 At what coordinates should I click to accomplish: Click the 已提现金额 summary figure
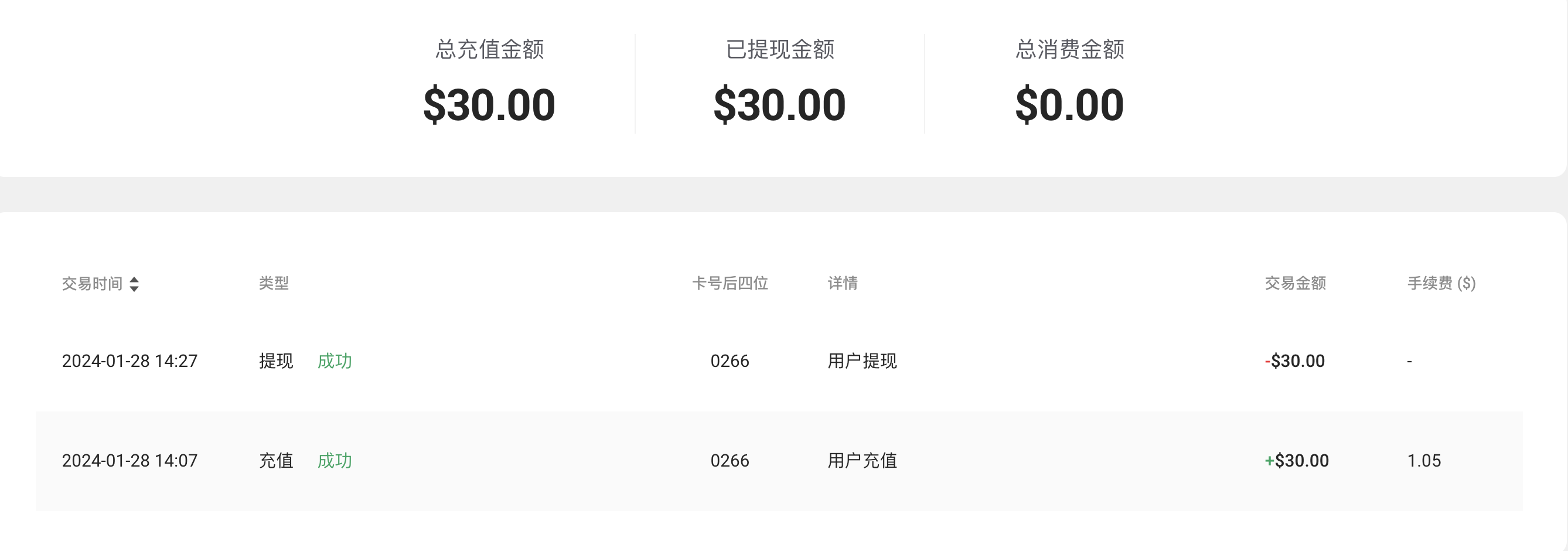pyautogui.click(x=780, y=105)
